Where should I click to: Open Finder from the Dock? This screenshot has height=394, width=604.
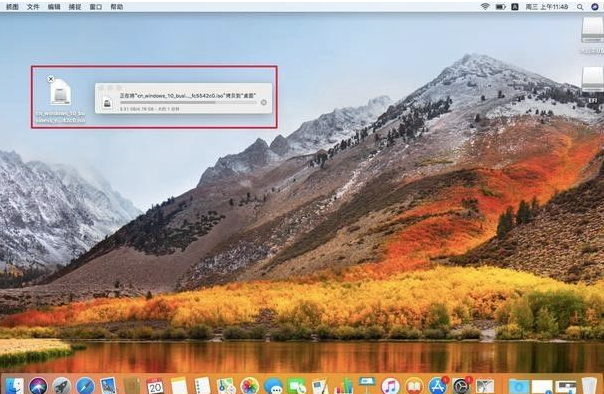(x=14, y=386)
